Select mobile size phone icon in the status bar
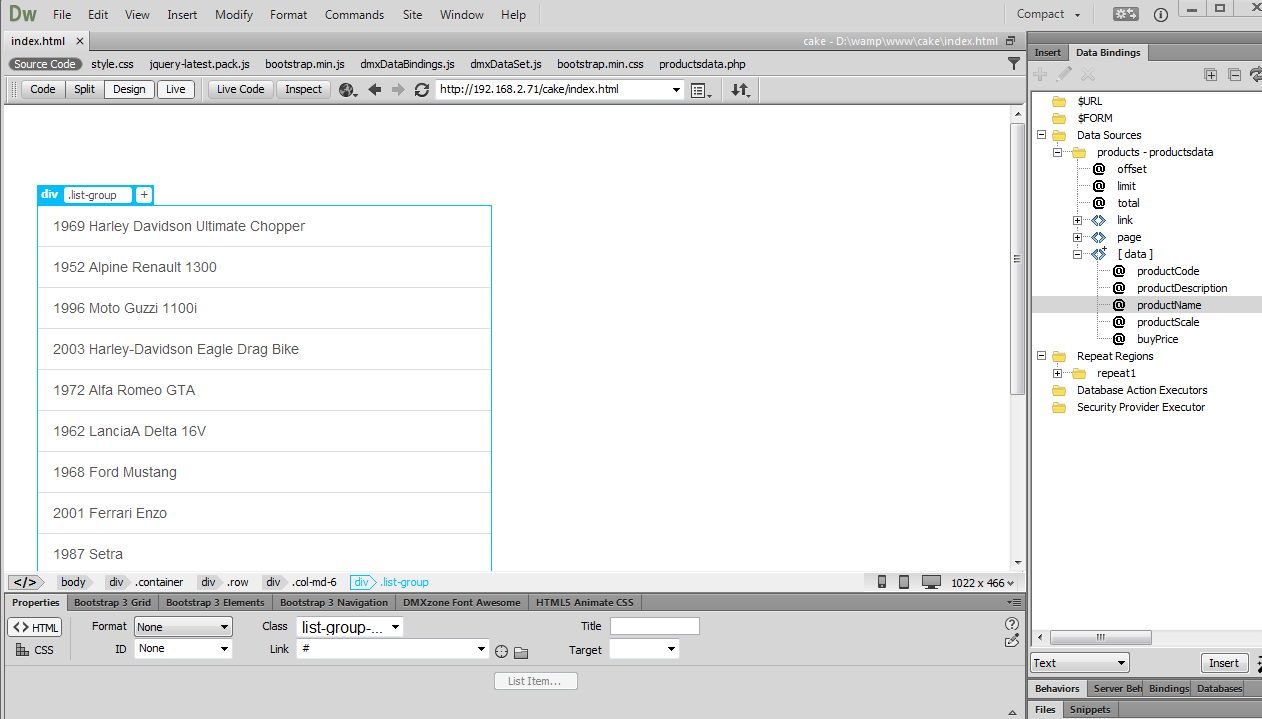The height and width of the screenshot is (719, 1262). coord(882,582)
